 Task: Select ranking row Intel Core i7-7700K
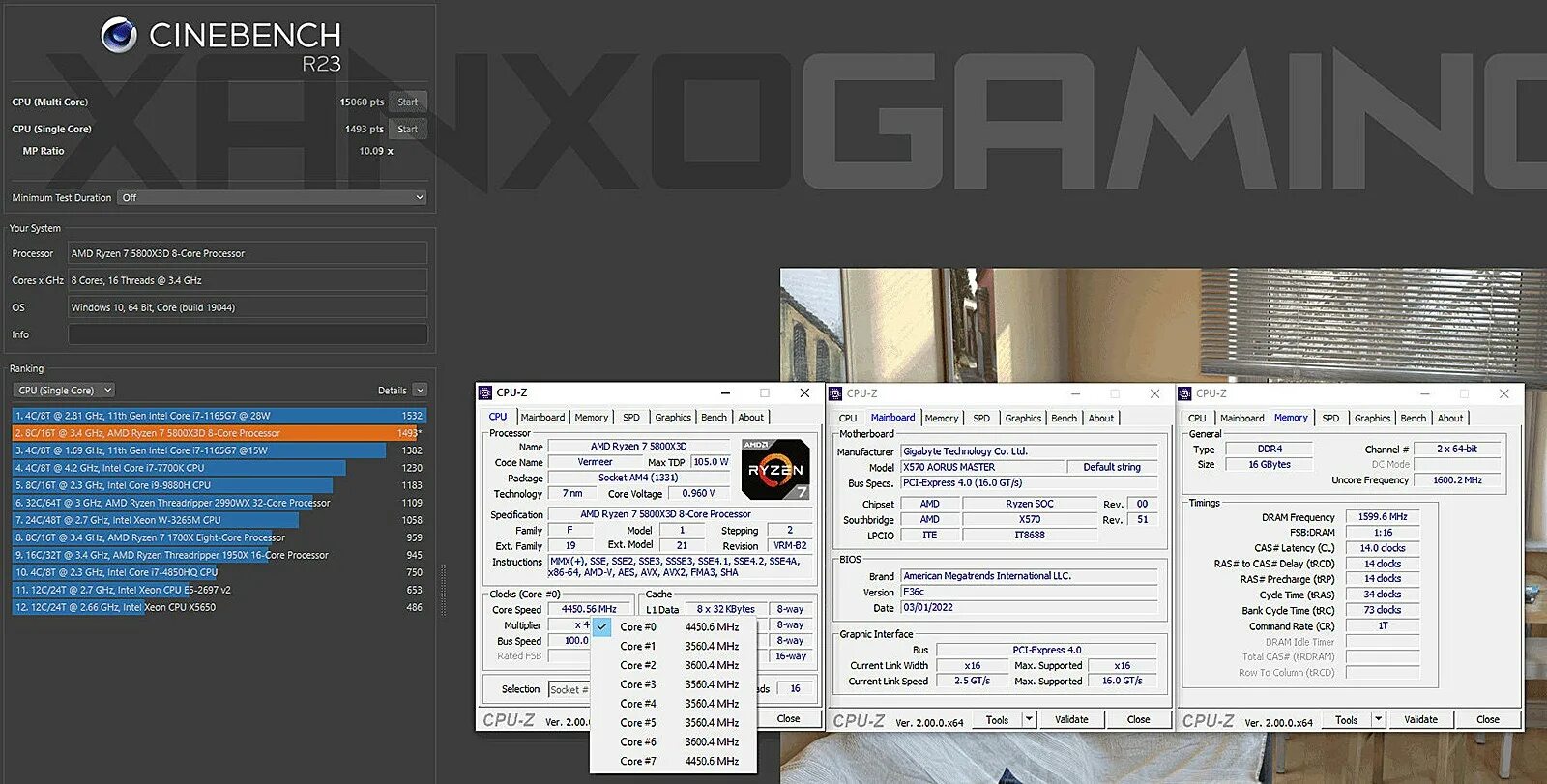click(x=219, y=468)
